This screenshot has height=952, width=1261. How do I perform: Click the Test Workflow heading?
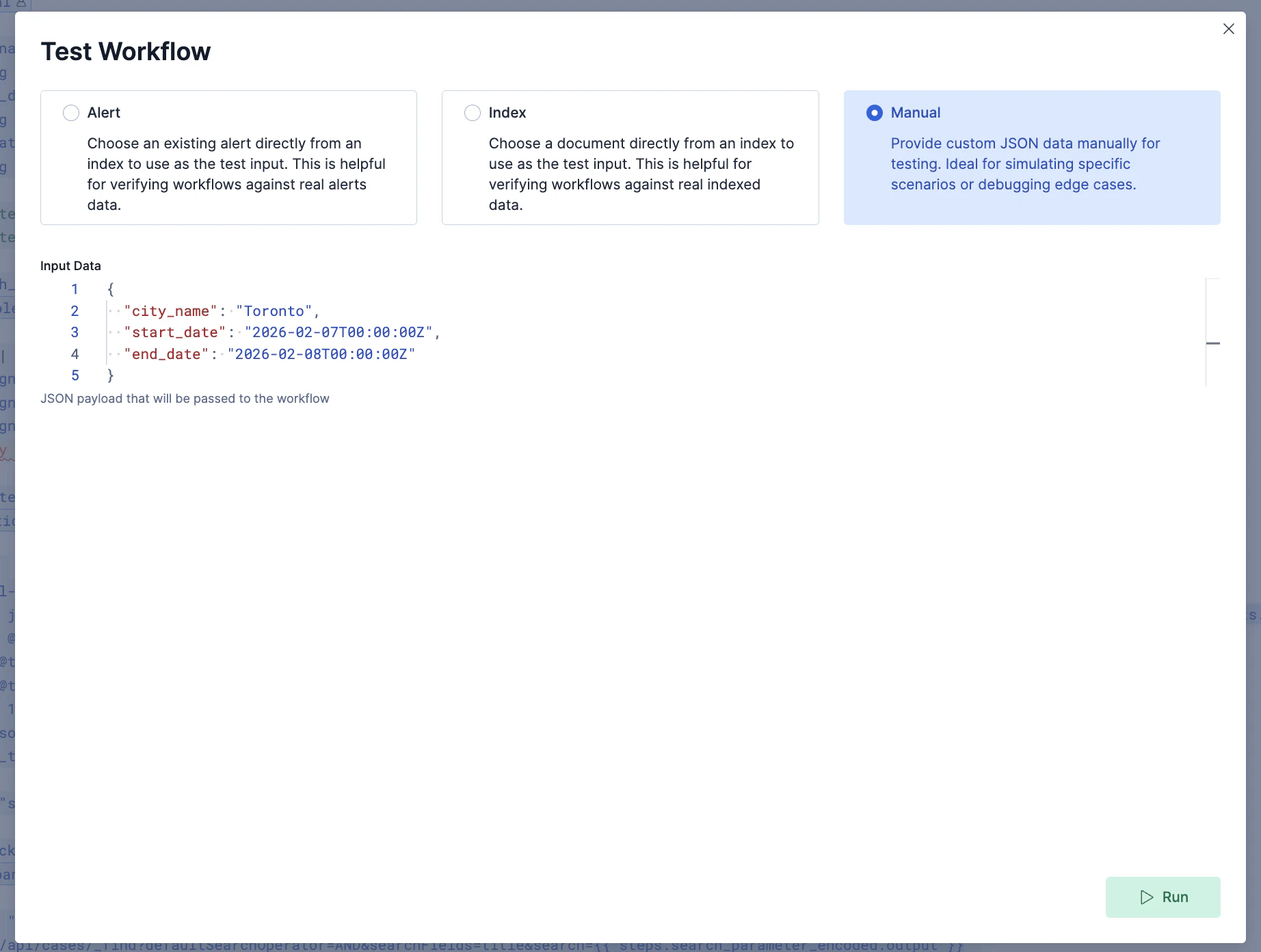click(126, 52)
